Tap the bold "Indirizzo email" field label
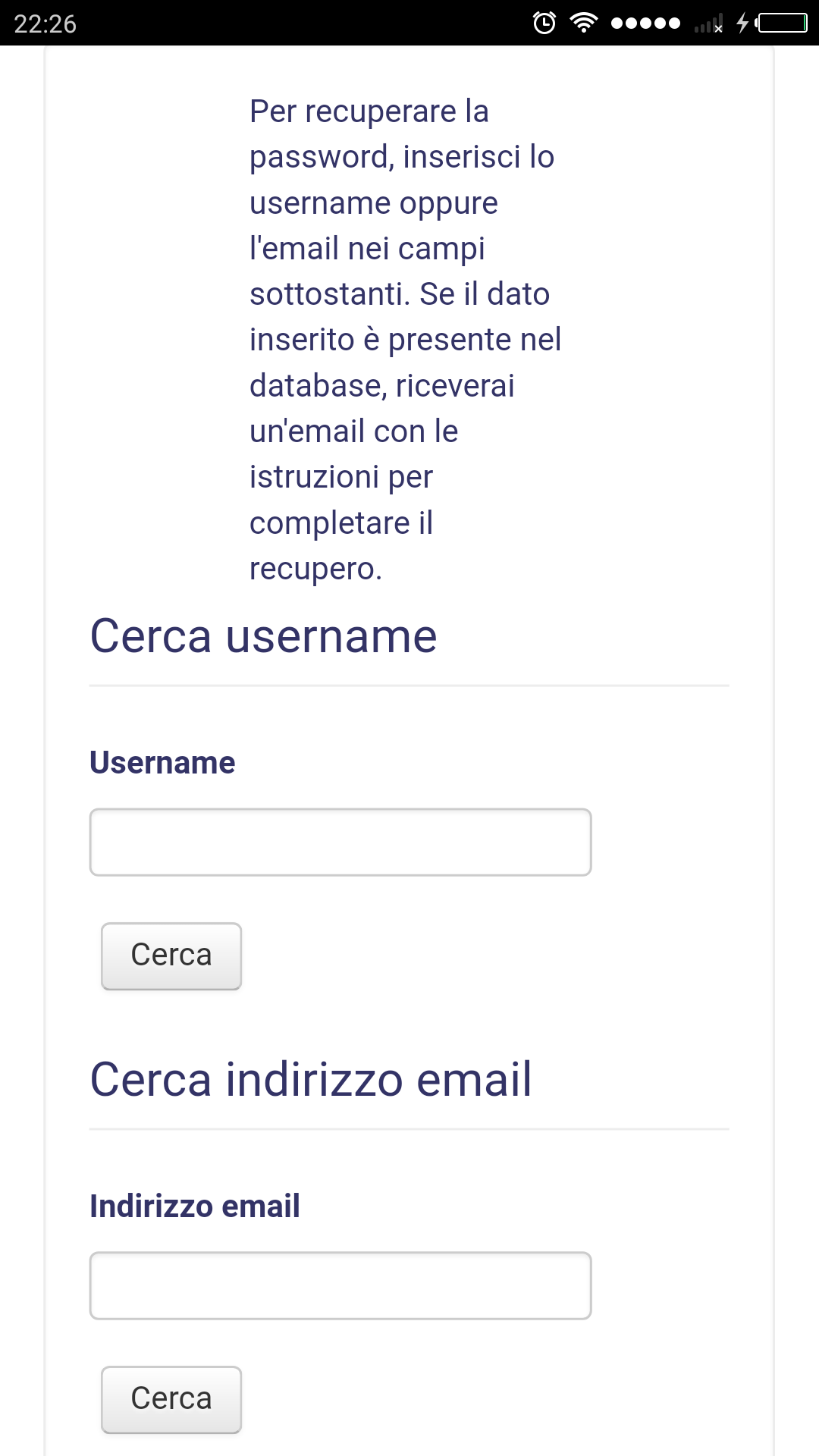The width and height of the screenshot is (819, 1456). click(x=195, y=1206)
